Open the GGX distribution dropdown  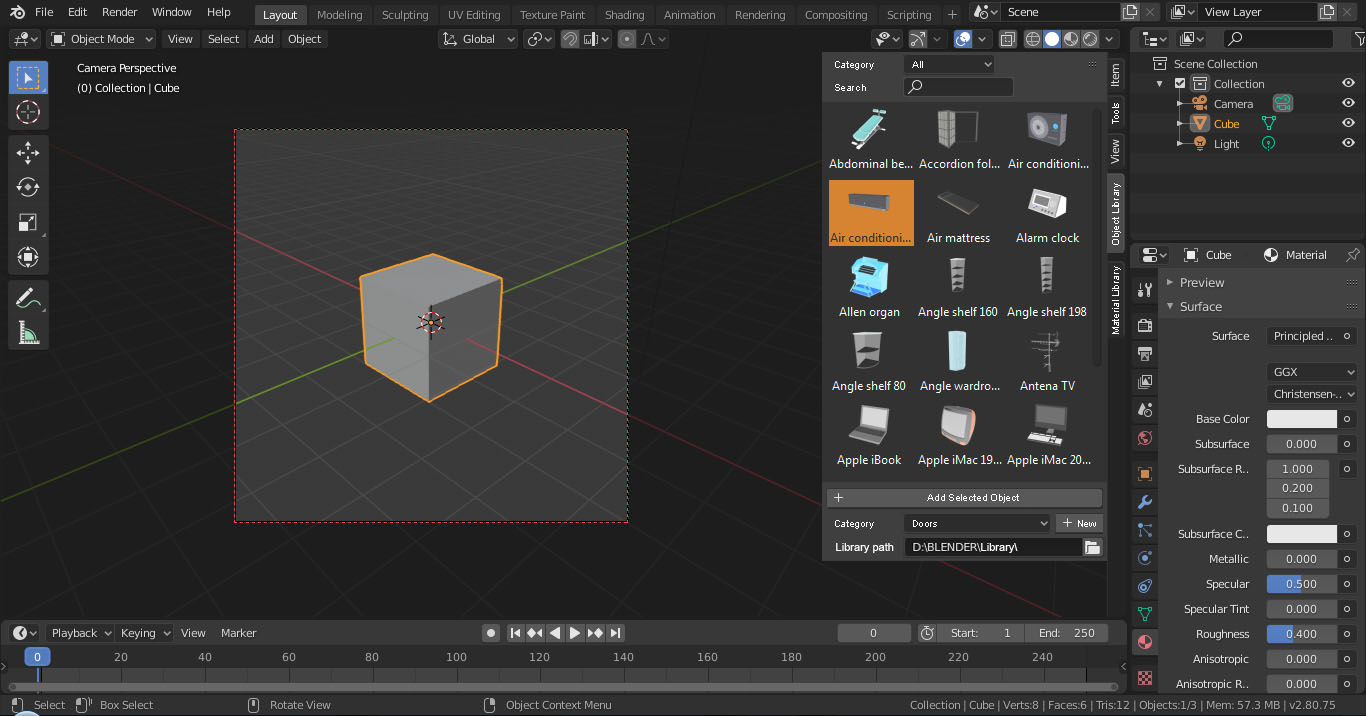pyautogui.click(x=1311, y=371)
